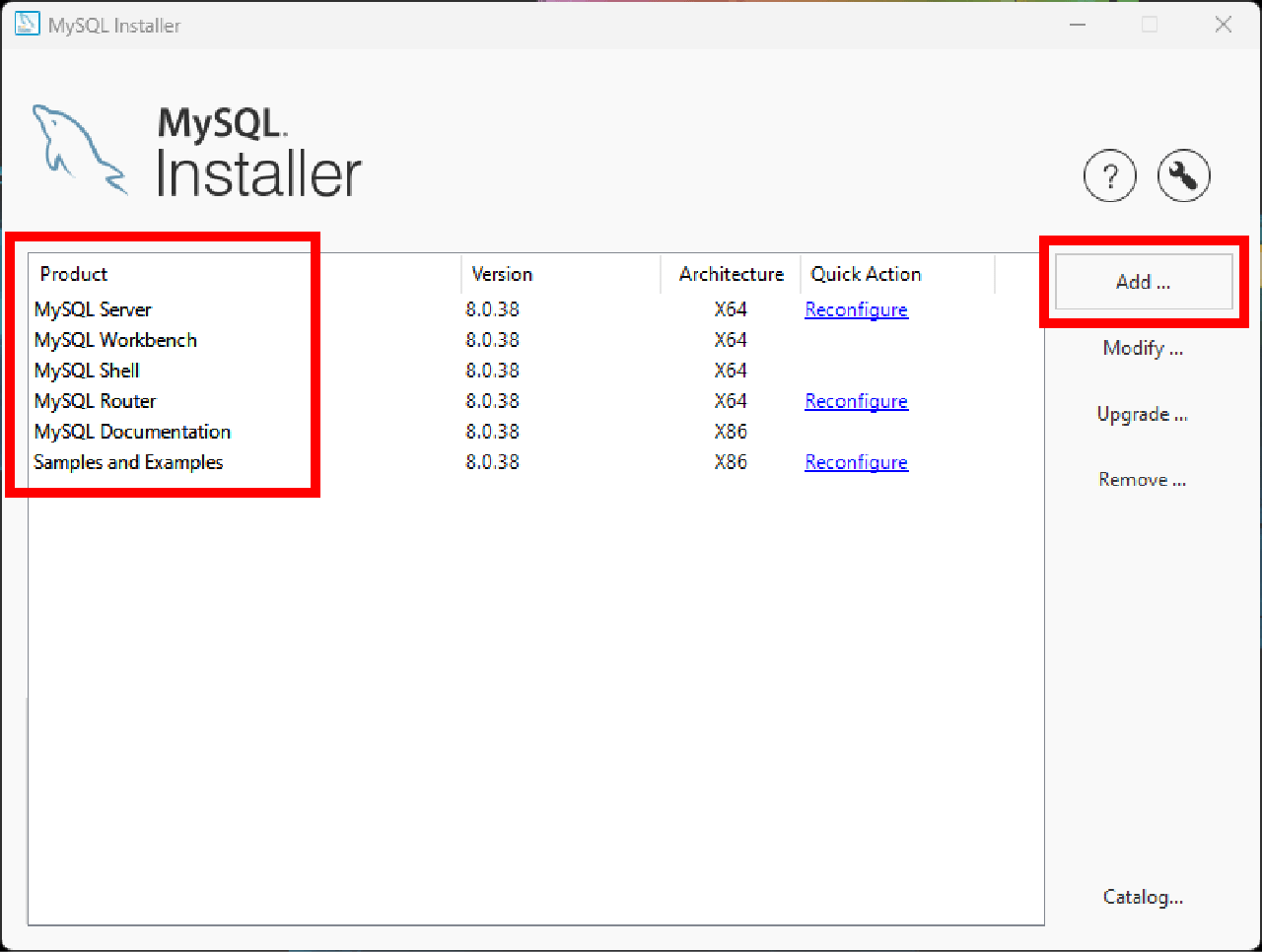Open the Modify dialog
Image resolution: width=1262 pixels, height=952 pixels.
pos(1143,347)
